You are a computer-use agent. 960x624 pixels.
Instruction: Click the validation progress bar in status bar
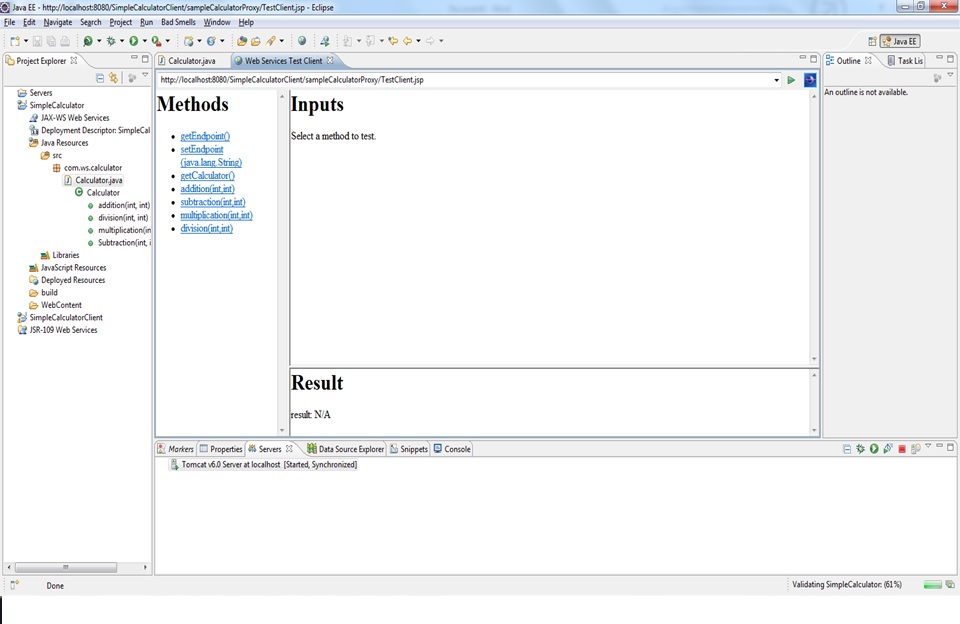[932, 585]
